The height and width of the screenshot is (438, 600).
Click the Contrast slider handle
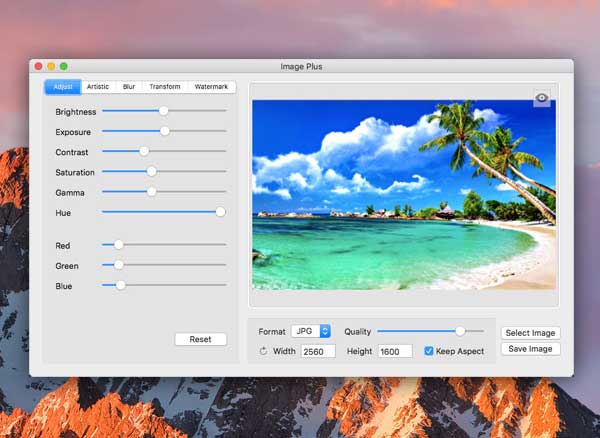[x=144, y=151]
